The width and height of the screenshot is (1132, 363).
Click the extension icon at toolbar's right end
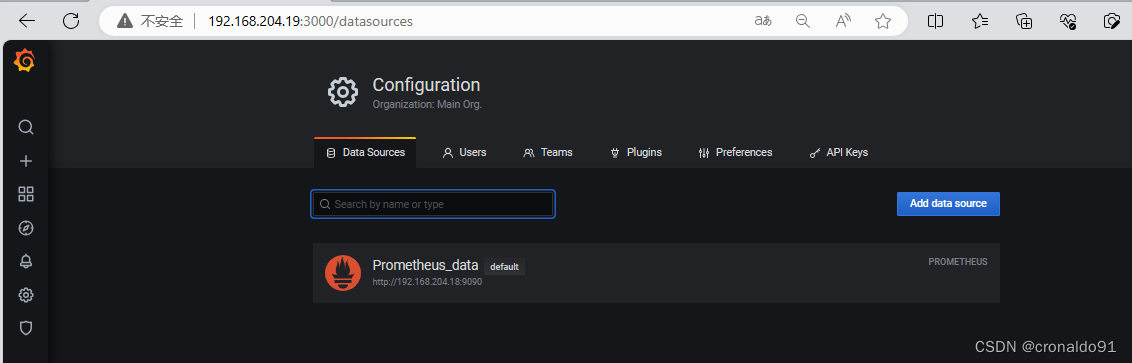(1112, 21)
